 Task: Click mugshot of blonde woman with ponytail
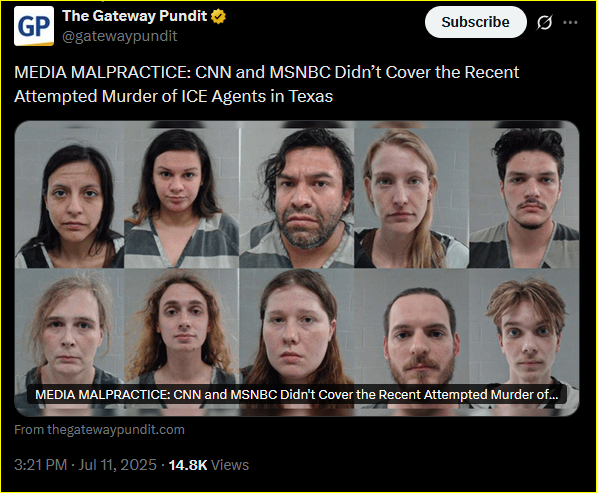pos(412,195)
